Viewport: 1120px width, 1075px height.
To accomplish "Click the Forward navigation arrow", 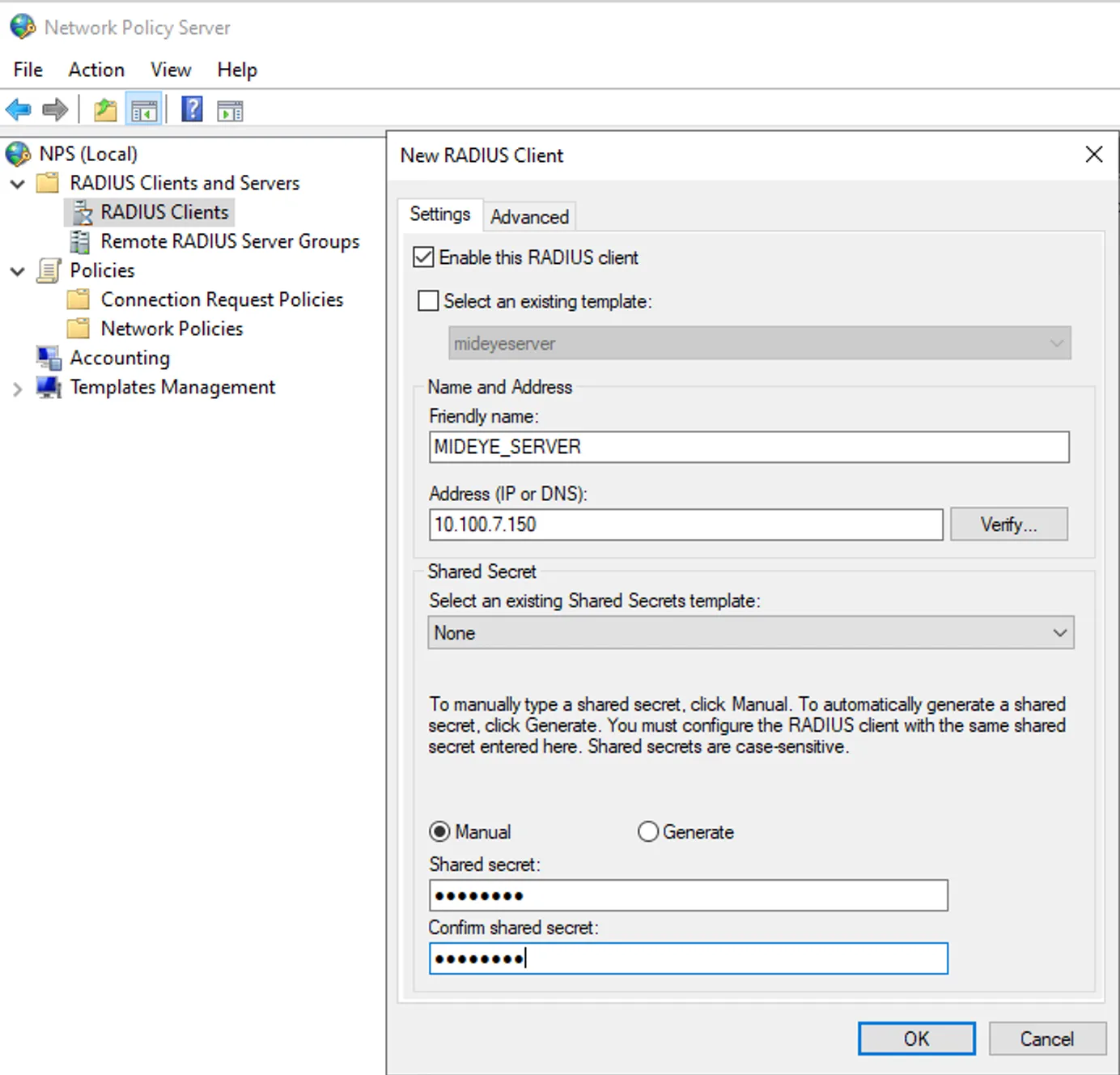I will tap(55, 109).
